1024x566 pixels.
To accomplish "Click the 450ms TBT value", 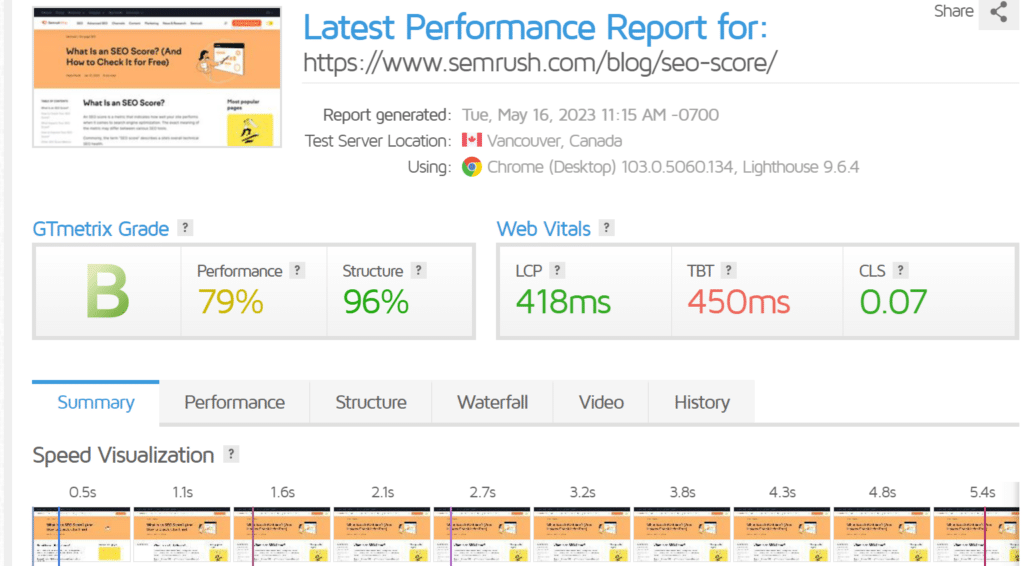I will point(739,302).
